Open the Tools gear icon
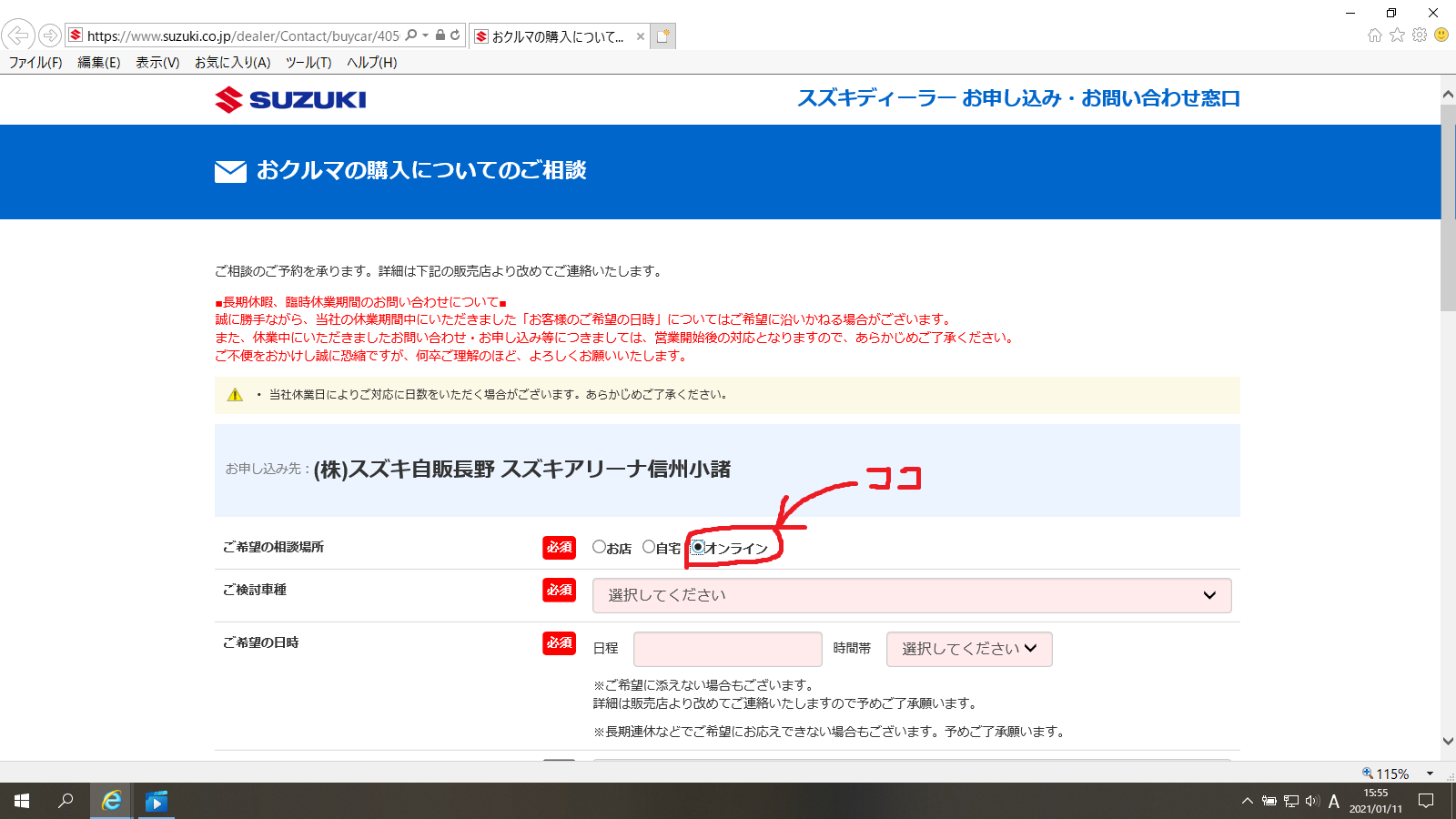Screen dimensions: 1456x819 (1420, 35)
